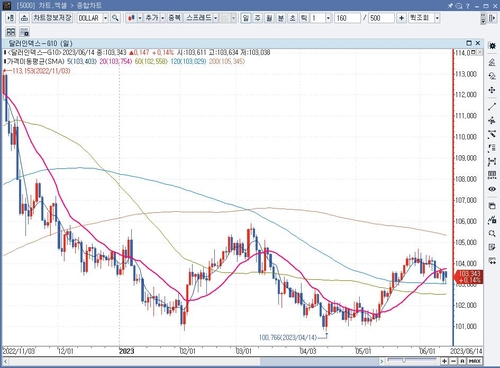The image size is (500, 368).
Task: Toggle the eye visibility icon in sidebar
Action: 492,189
